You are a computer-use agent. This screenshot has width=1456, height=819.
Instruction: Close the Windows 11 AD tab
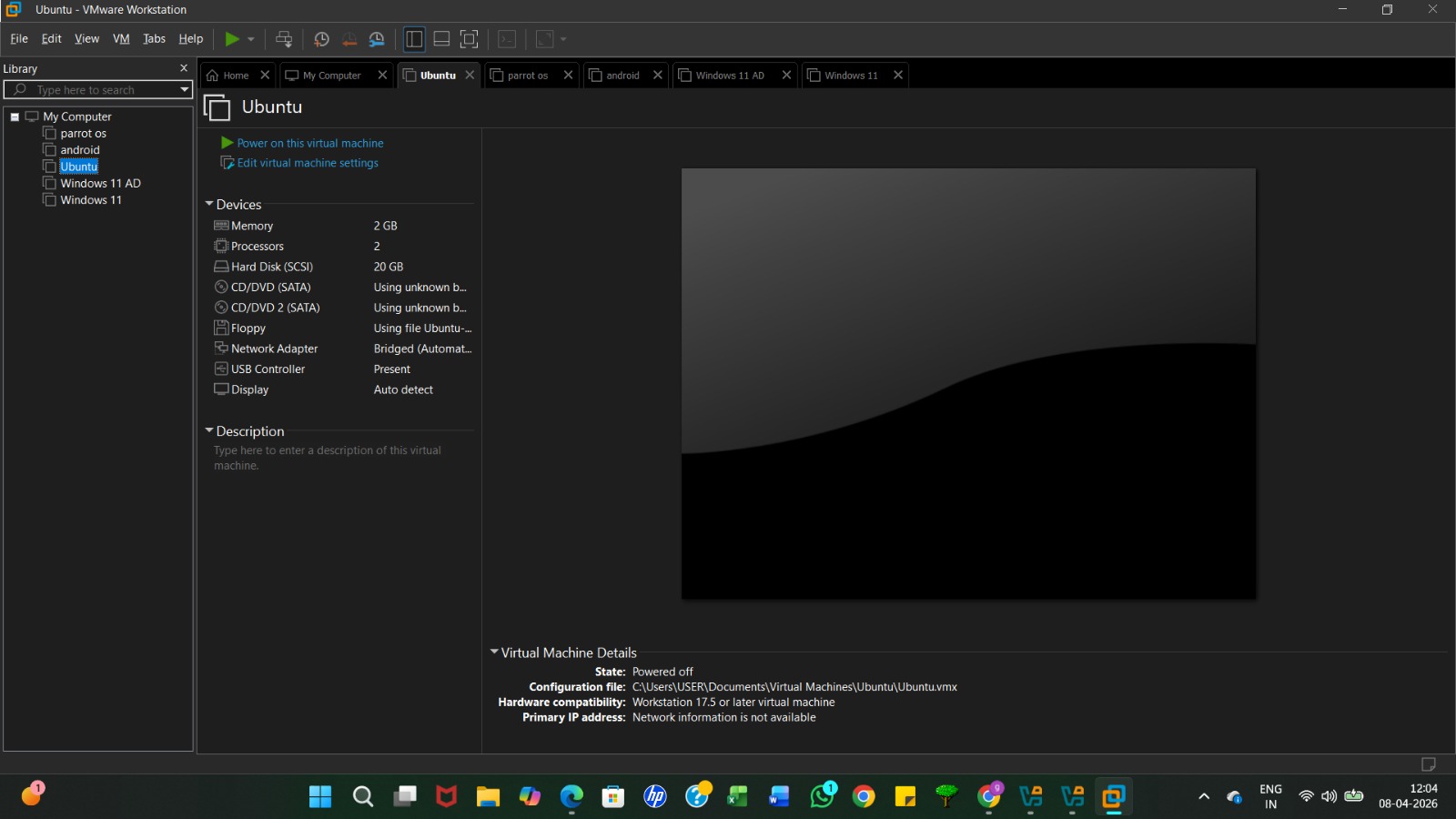click(786, 76)
